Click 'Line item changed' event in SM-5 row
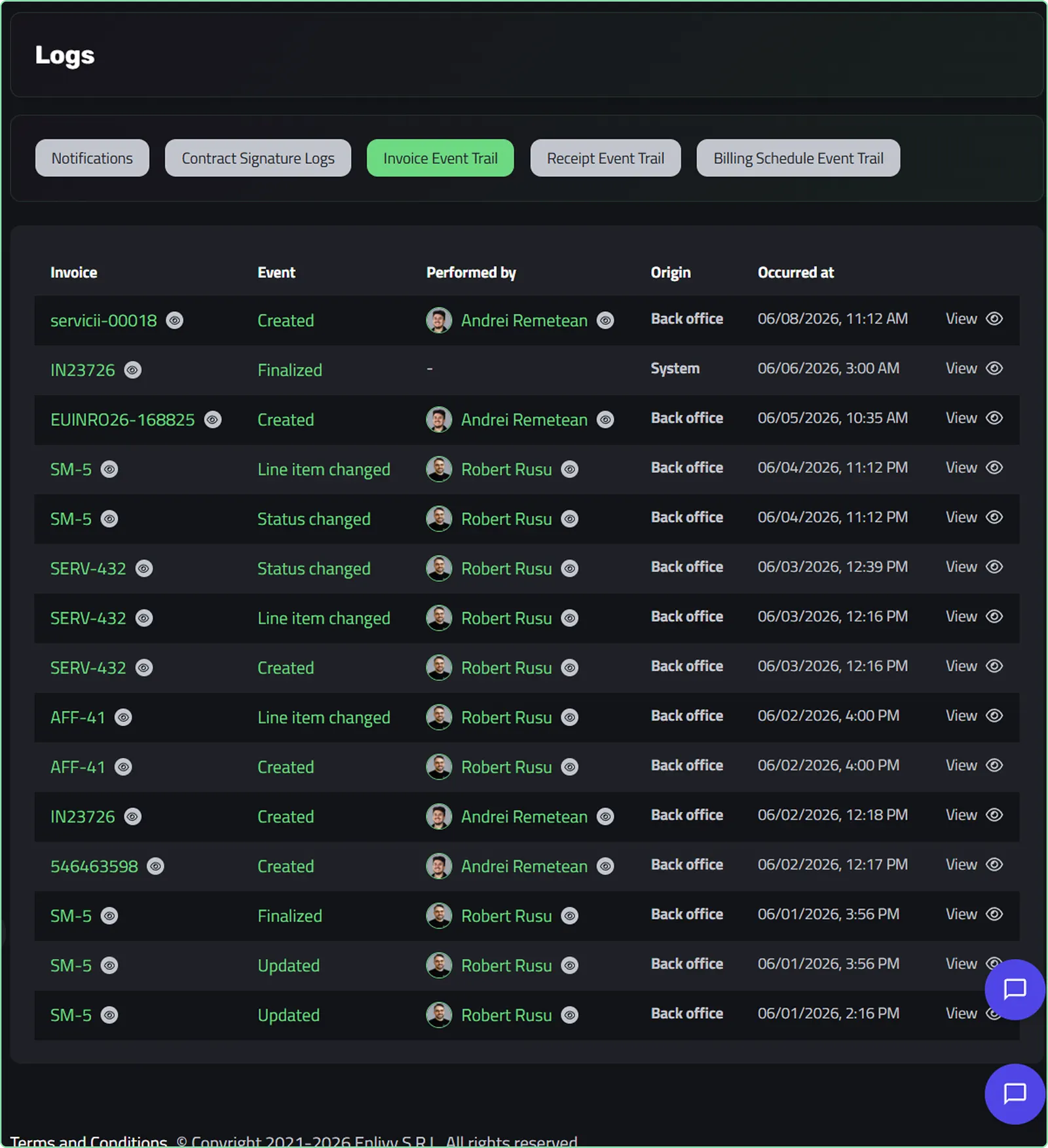 pos(324,470)
